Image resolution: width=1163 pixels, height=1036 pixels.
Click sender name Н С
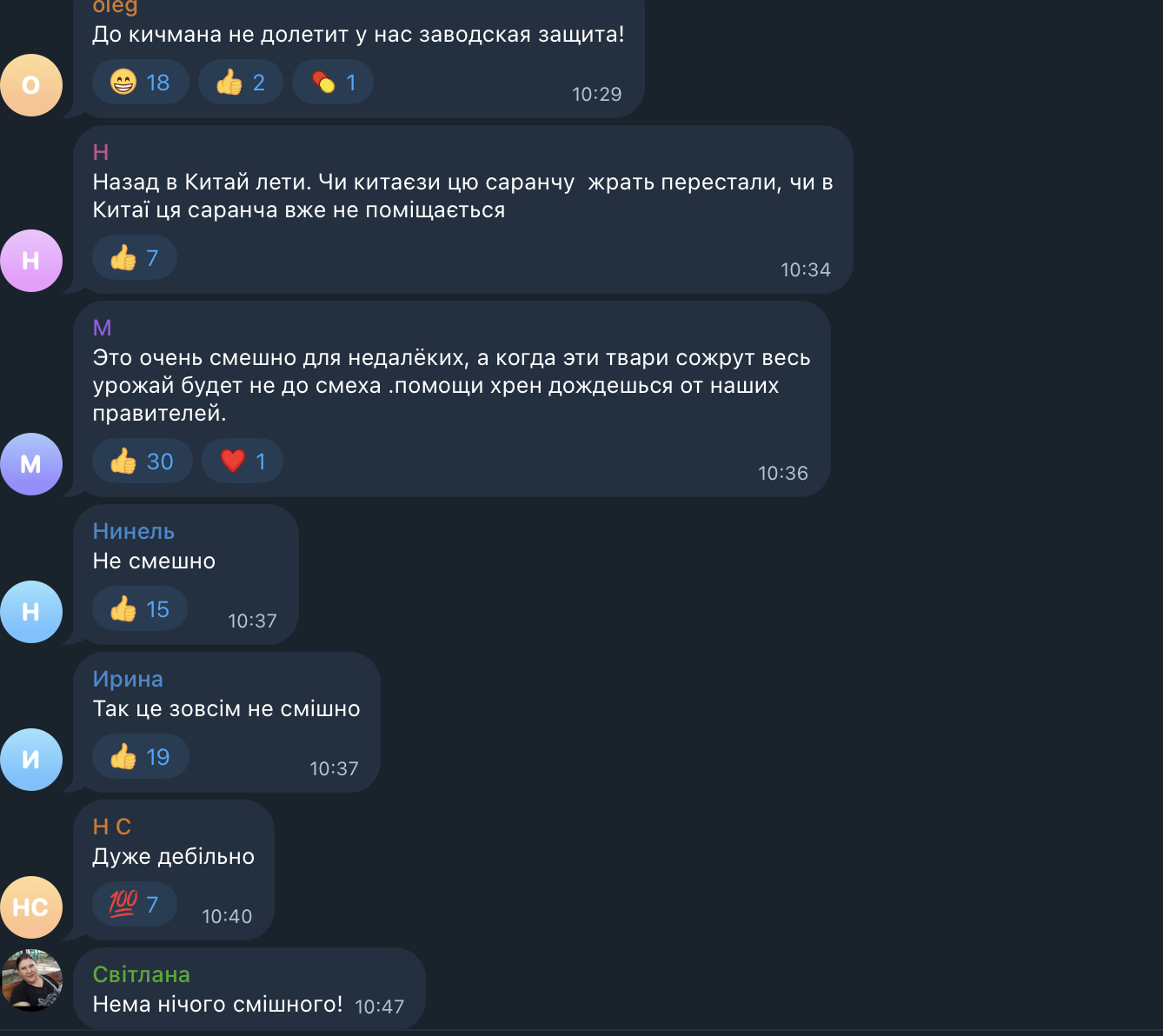(112, 827)
